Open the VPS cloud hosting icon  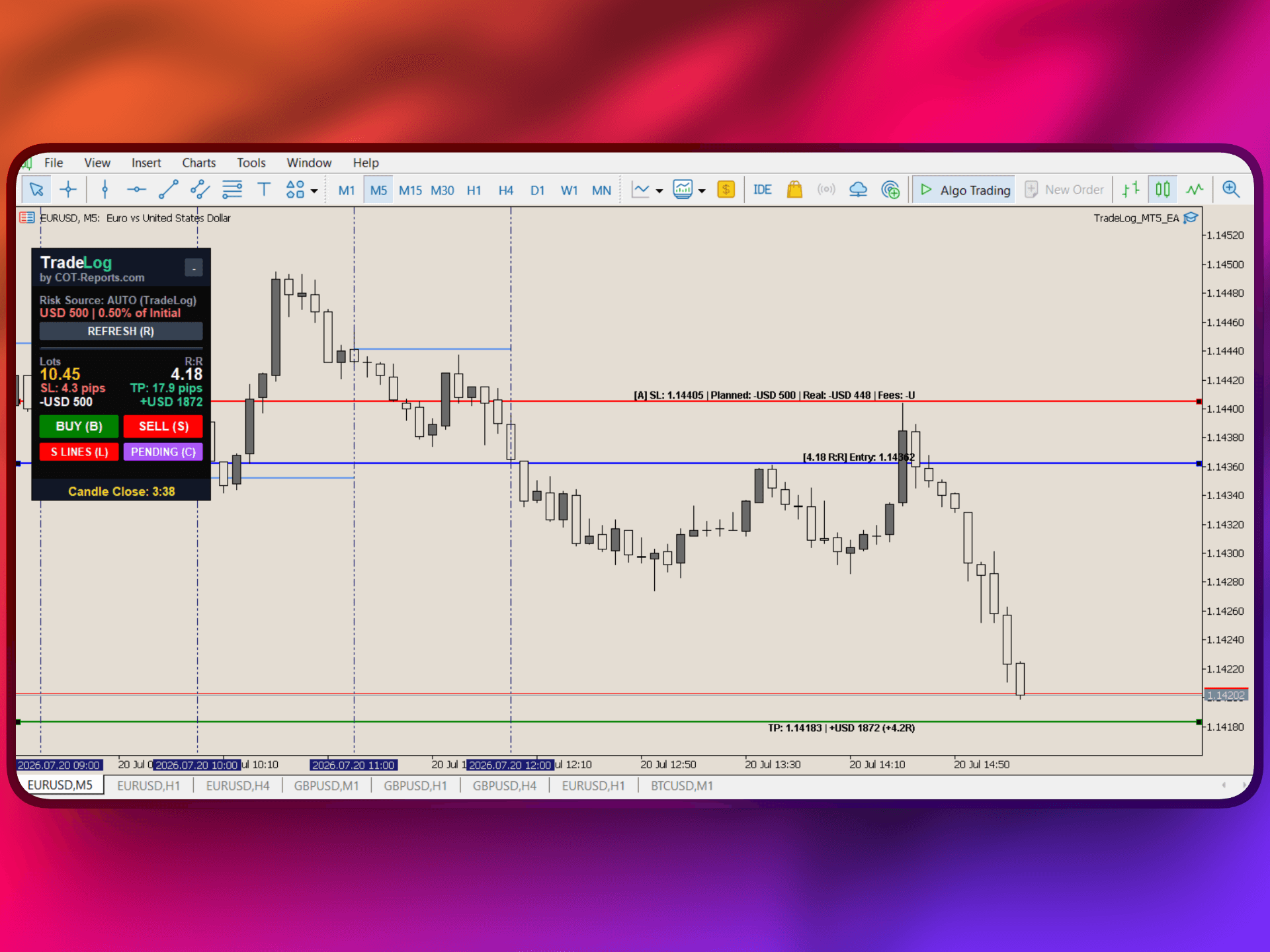858,190
